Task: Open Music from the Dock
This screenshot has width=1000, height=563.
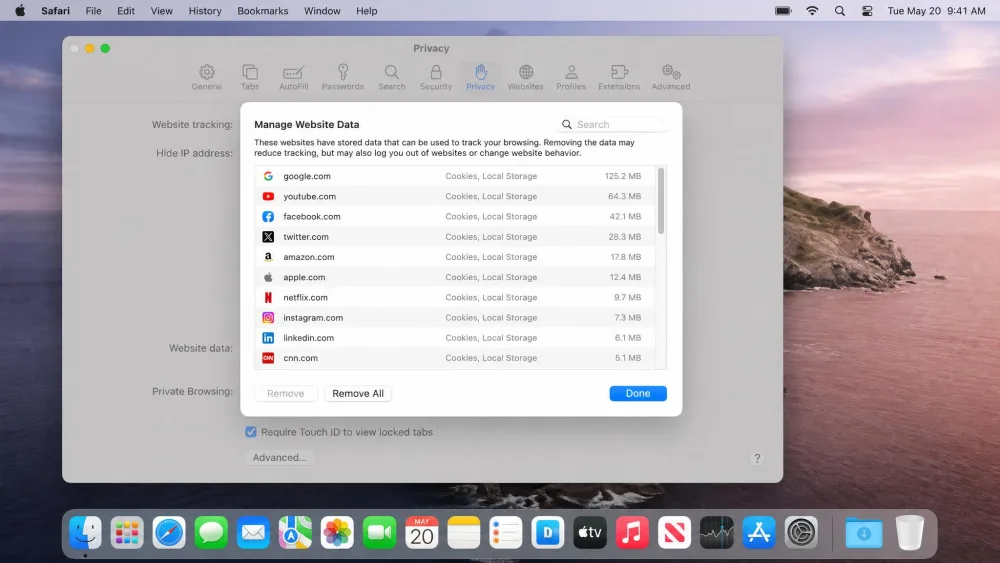Action: point(632,532)
